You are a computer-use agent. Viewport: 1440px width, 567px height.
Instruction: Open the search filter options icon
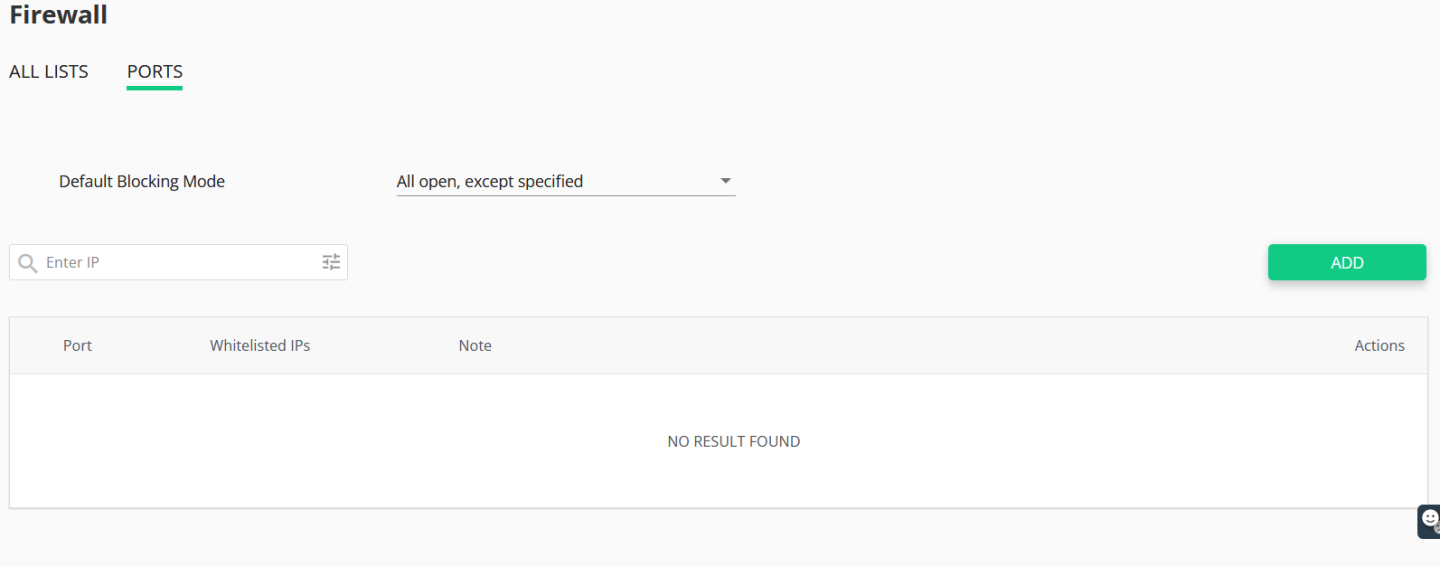[x=331, y=262]
